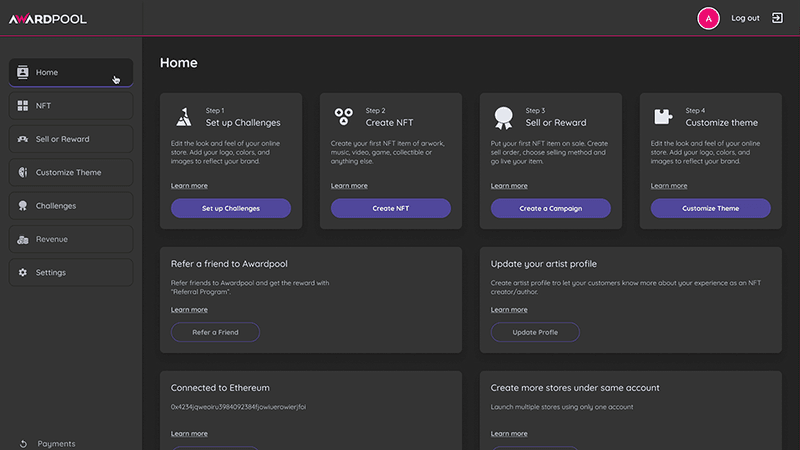Viewport: 800px width, 450px height.
Task: Click 'Launch multiple stores using only one account' text
Action: (562, 407)
